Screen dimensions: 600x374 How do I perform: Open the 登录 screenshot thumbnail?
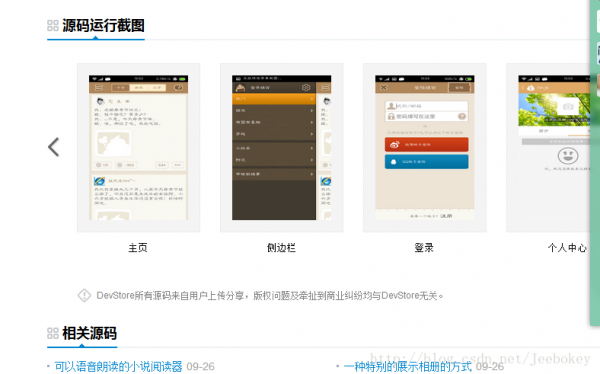tap(425, 147)
